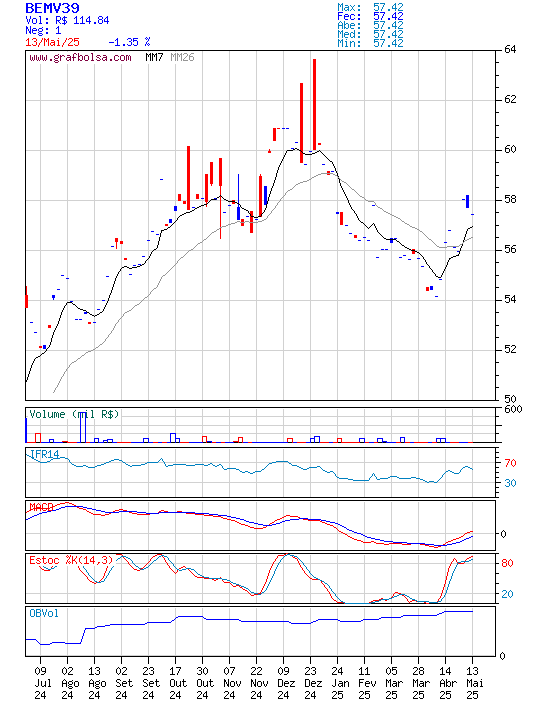Click the 13/Mai/25 date text in red
The height and width of the screenshot is (720, 545).
point(52,42)
